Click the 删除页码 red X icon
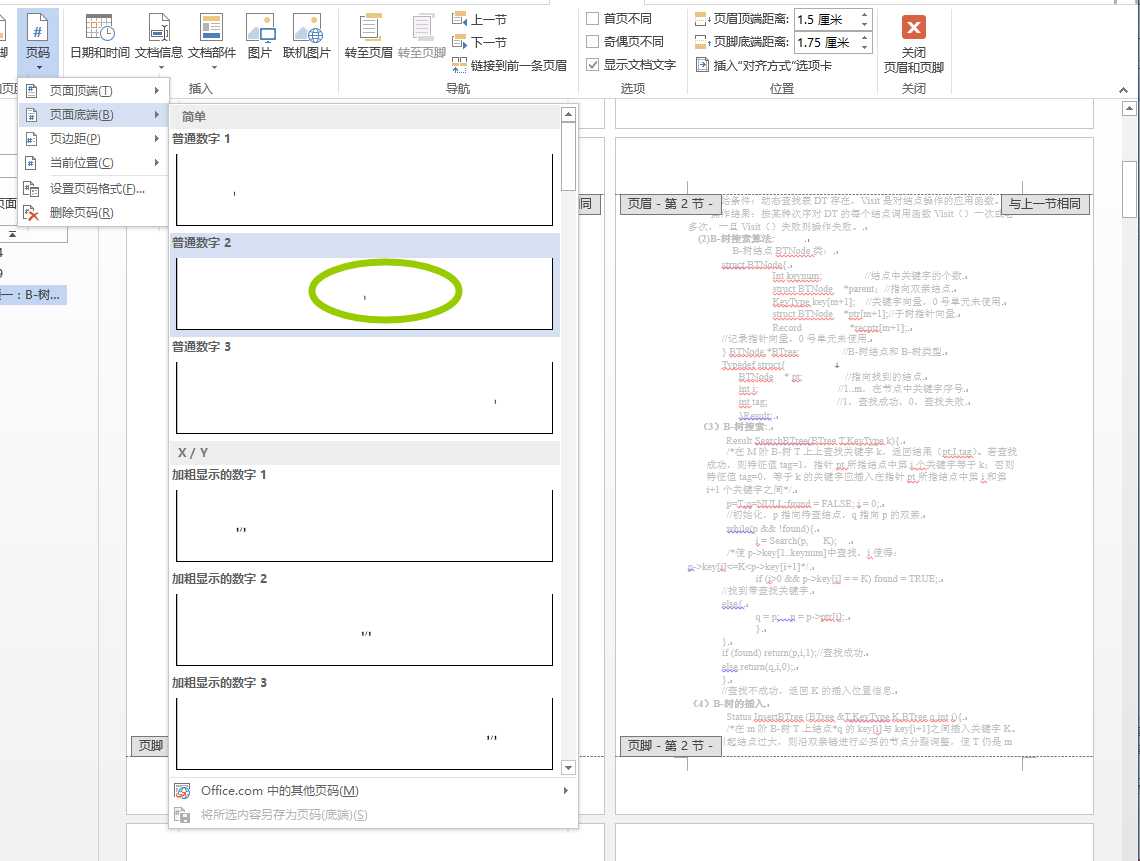 [31, 213]
